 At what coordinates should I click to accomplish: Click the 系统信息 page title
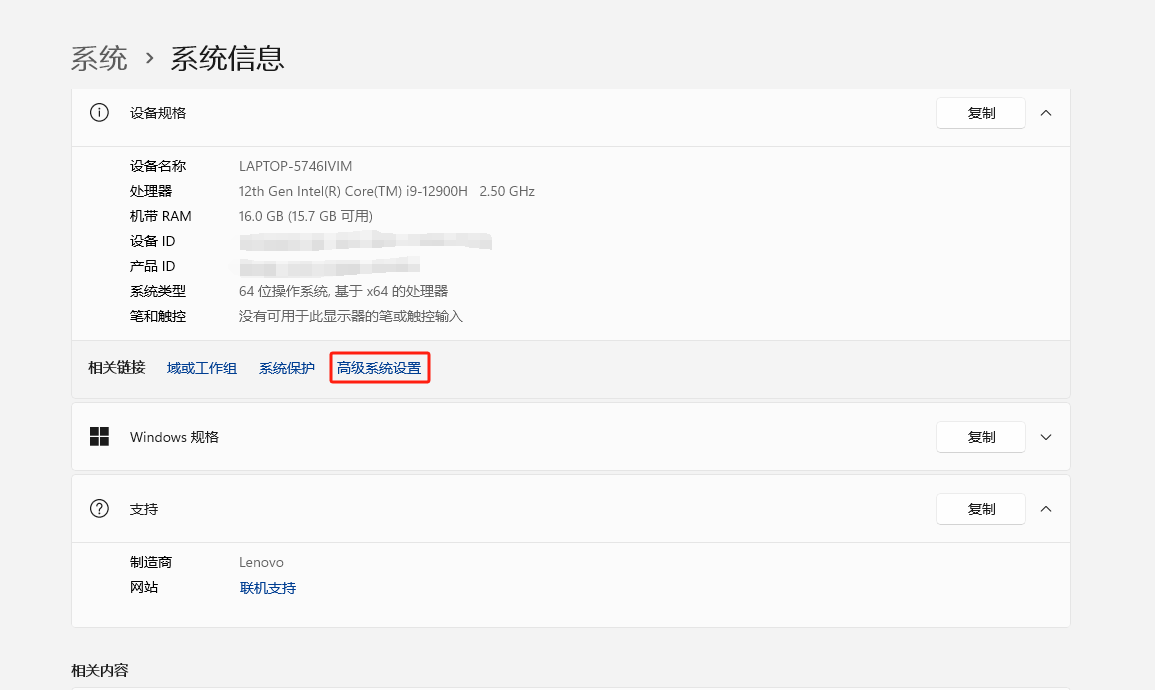click(x=227, y=58)
